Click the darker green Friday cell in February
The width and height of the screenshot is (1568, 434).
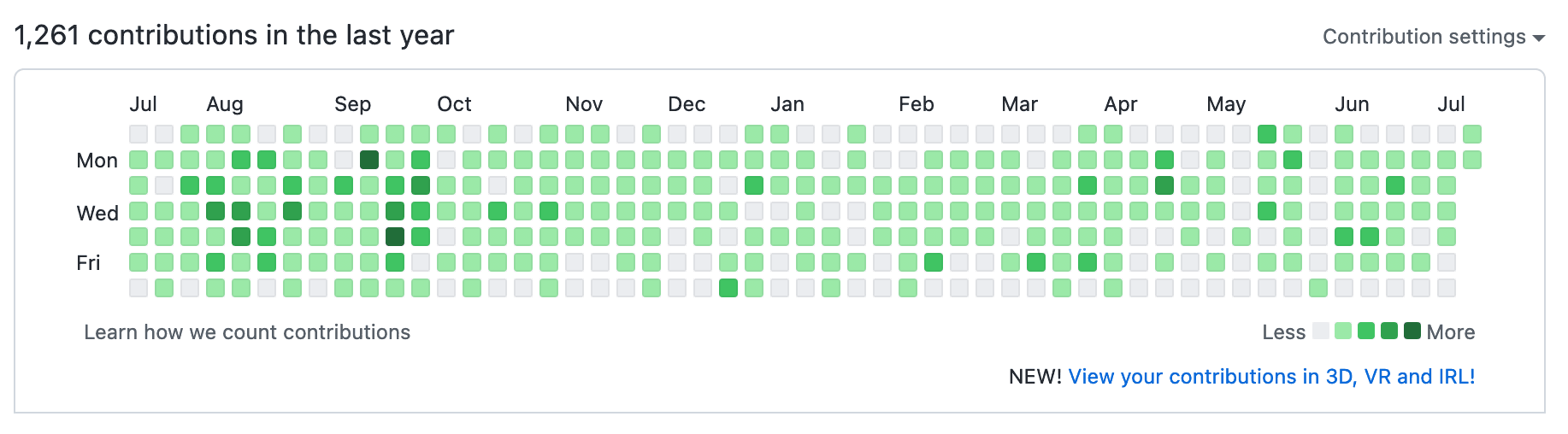coord(934,262)
